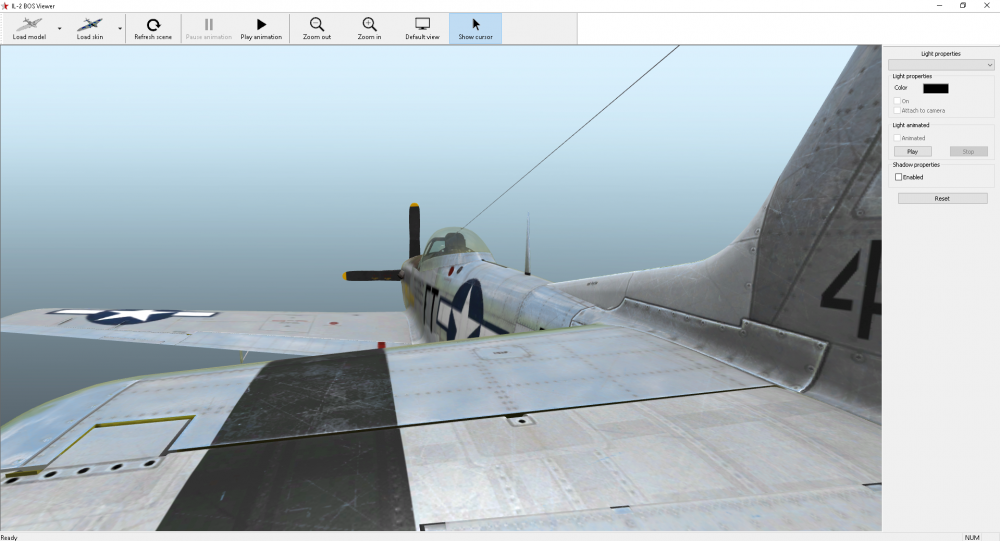Click the Load skin airplane icon
Viewport: 1000px width, 541px height.
pos(90,24)
